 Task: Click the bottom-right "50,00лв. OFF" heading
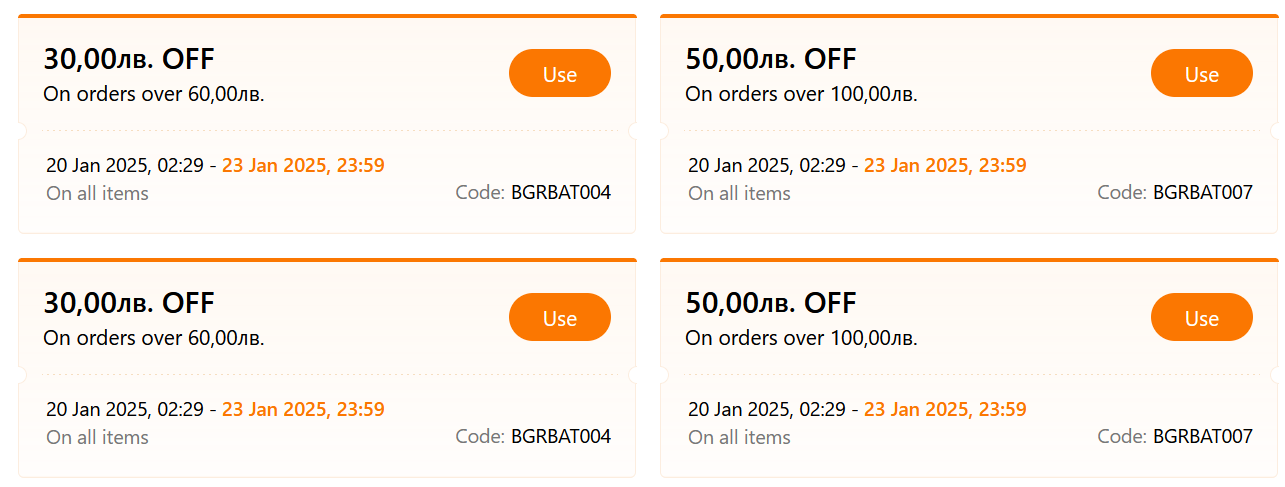point(771,303)
